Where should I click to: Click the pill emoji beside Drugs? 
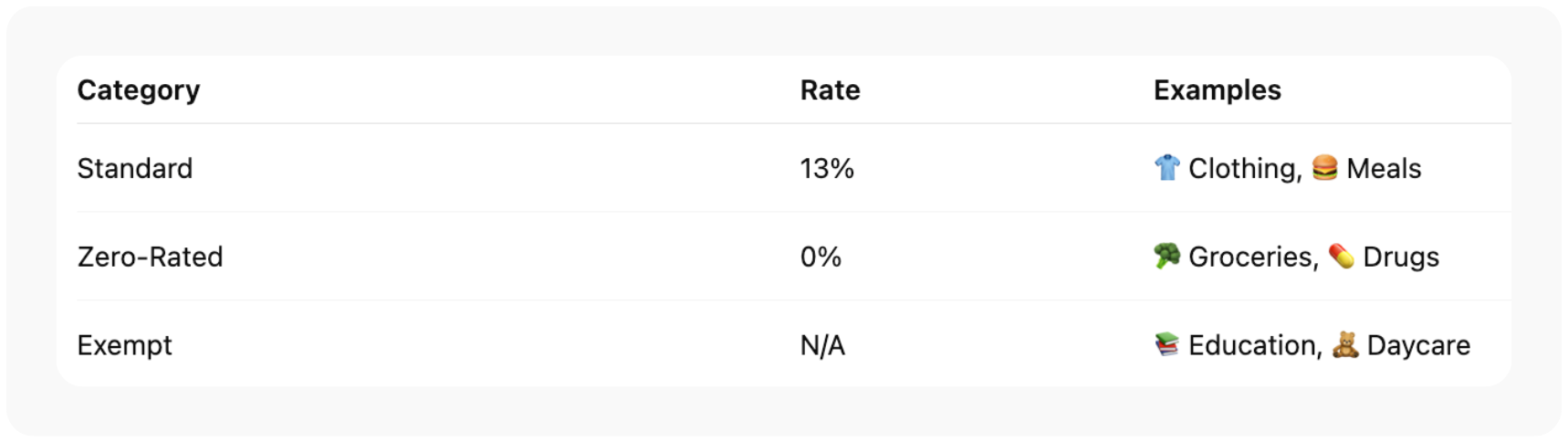pos(1341,257)
